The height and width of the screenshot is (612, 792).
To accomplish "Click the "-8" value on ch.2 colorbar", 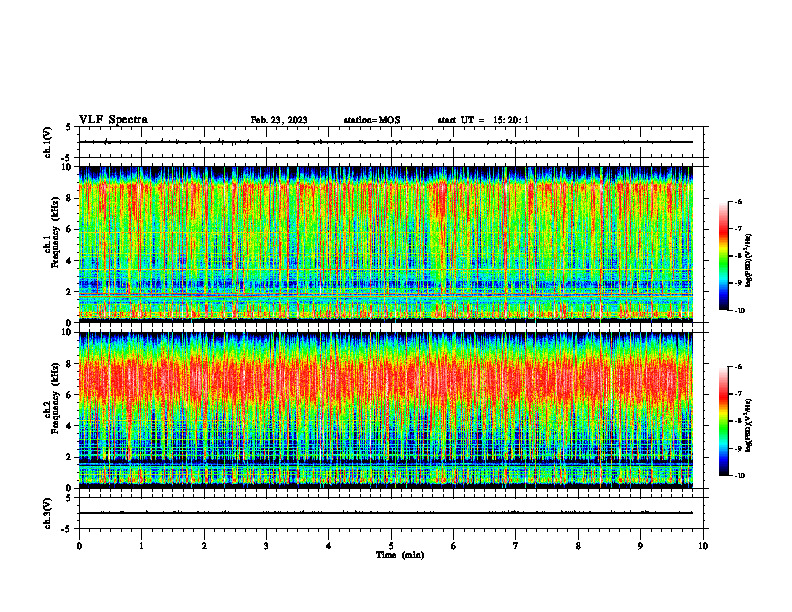I will [738, 421].
